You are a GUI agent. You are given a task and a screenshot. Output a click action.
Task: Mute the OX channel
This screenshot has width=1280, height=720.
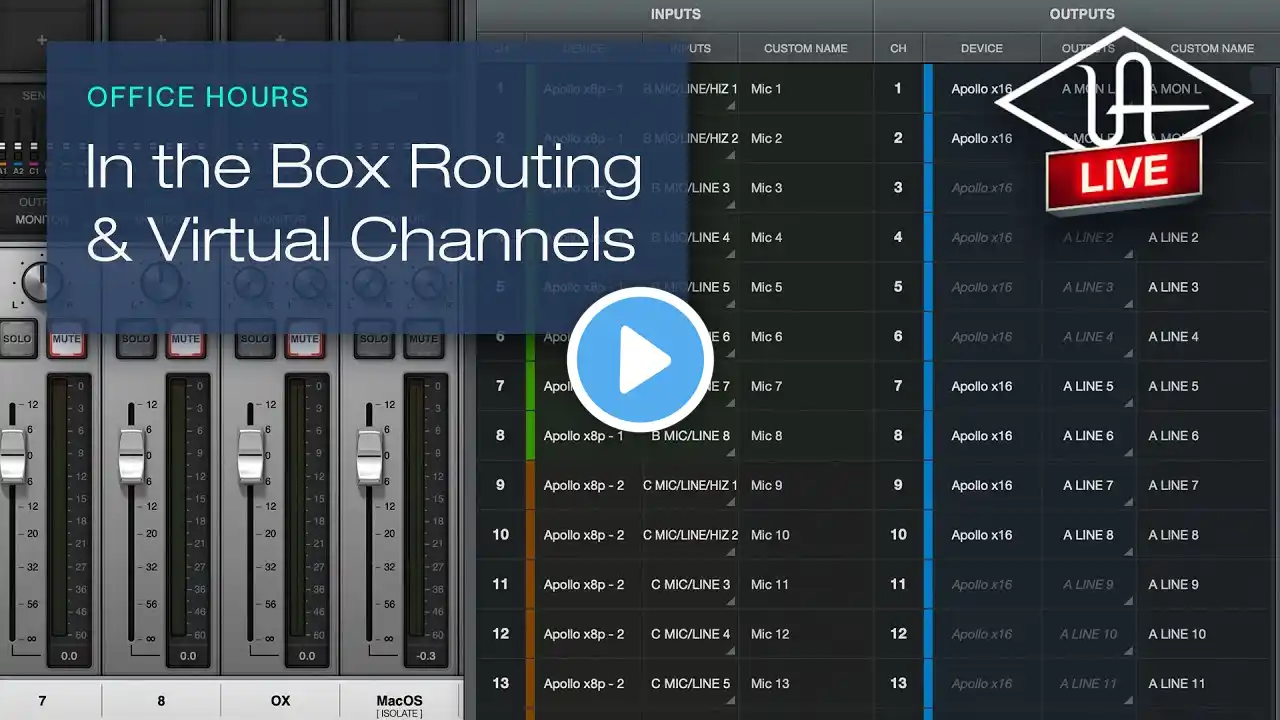click(304, 339)
